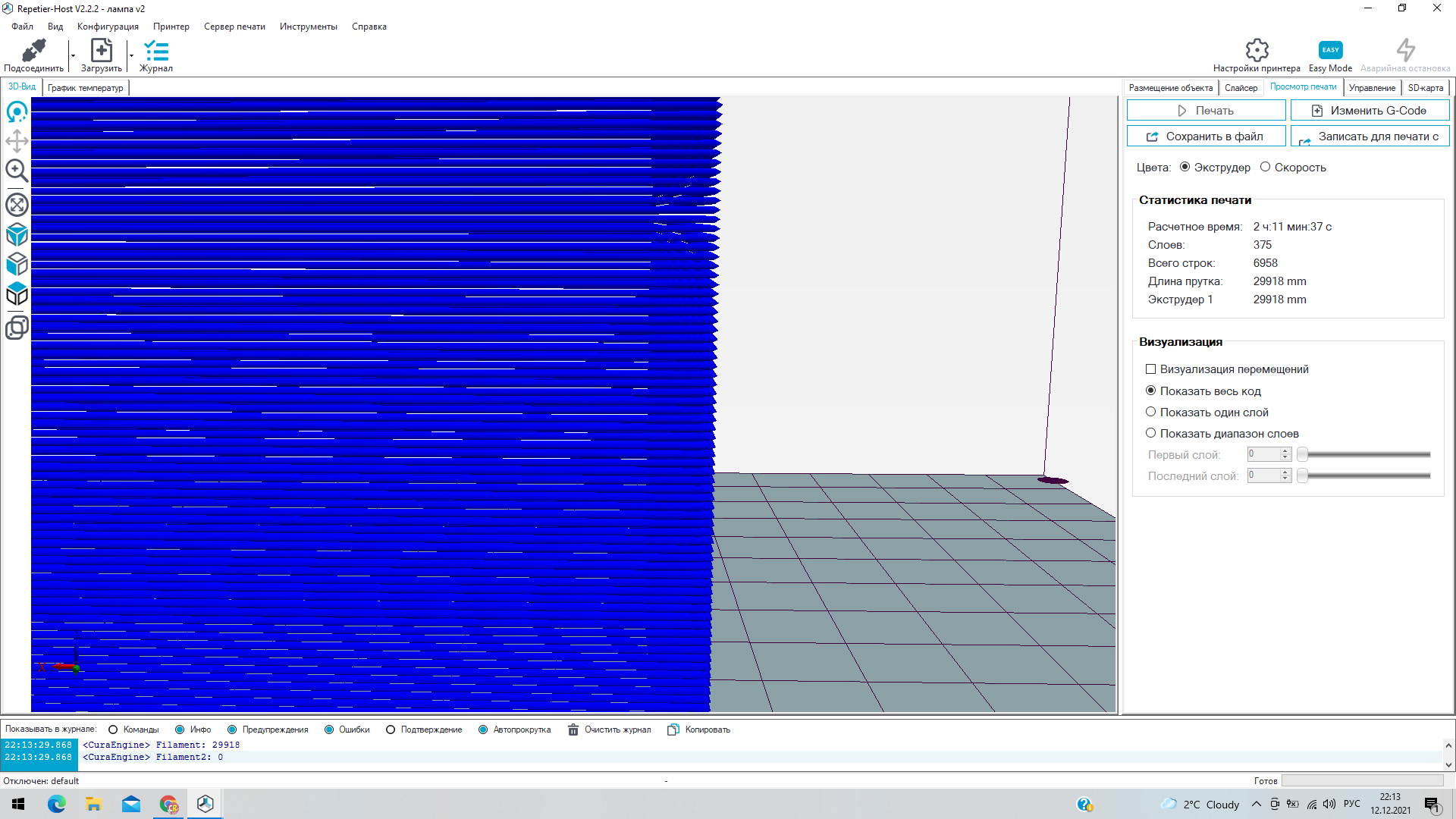The height and width of the screenshot is (819, 1456).
Task: Switch on Easy Mode icon
Action: pos(1330,50)
